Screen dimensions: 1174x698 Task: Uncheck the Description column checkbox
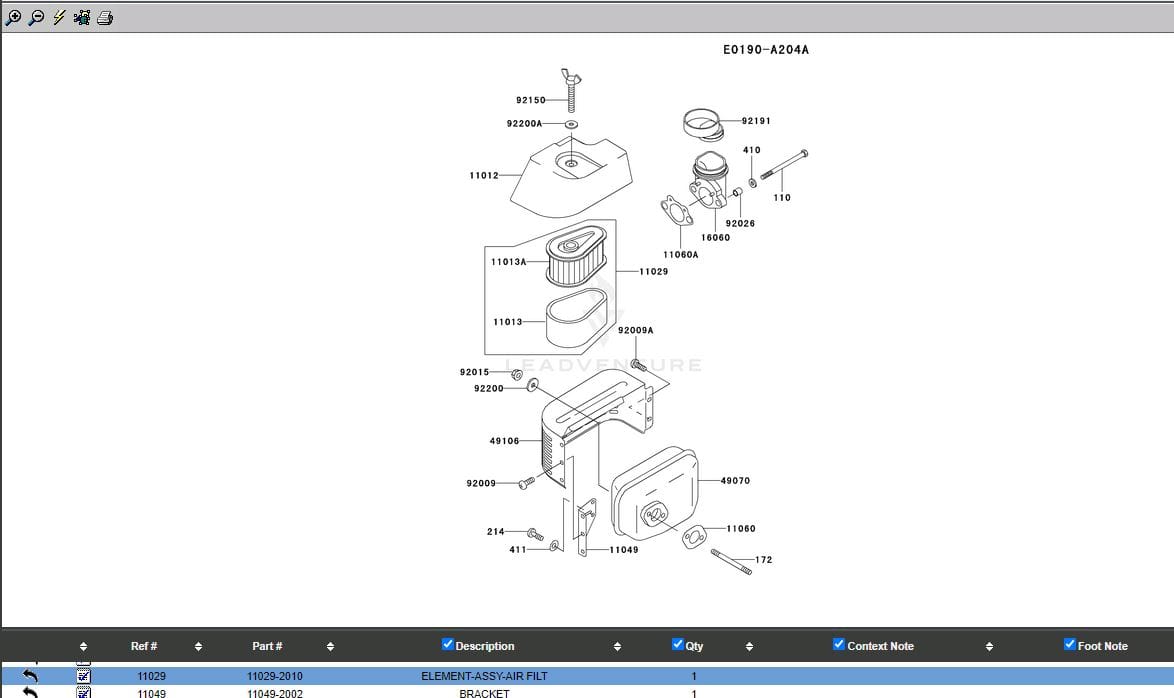[448, 645]
